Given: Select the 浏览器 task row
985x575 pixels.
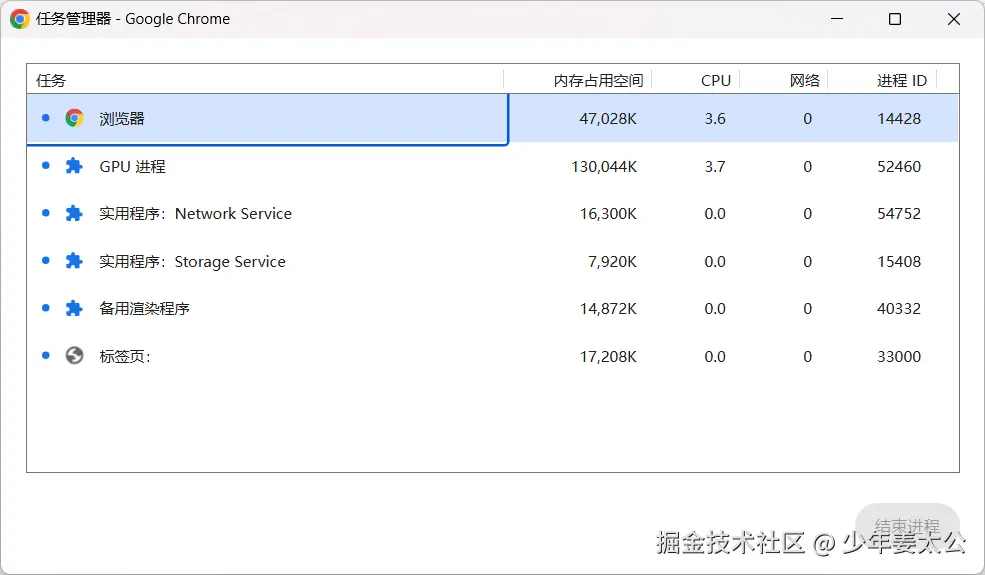Looking at the screenshot, I should [493, 119].
